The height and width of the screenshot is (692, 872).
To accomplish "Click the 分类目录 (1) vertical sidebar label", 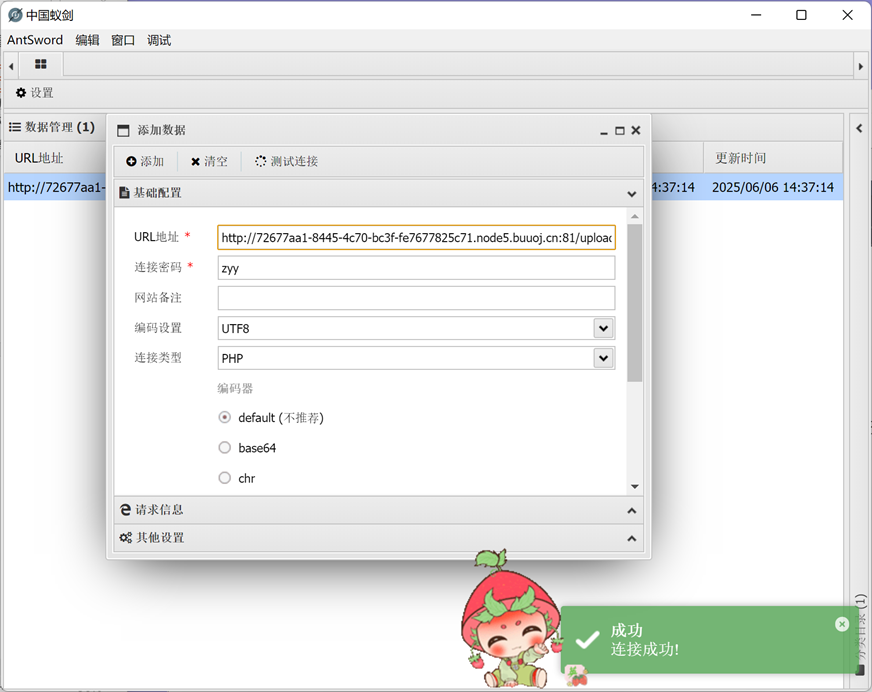I will (860, 627).
